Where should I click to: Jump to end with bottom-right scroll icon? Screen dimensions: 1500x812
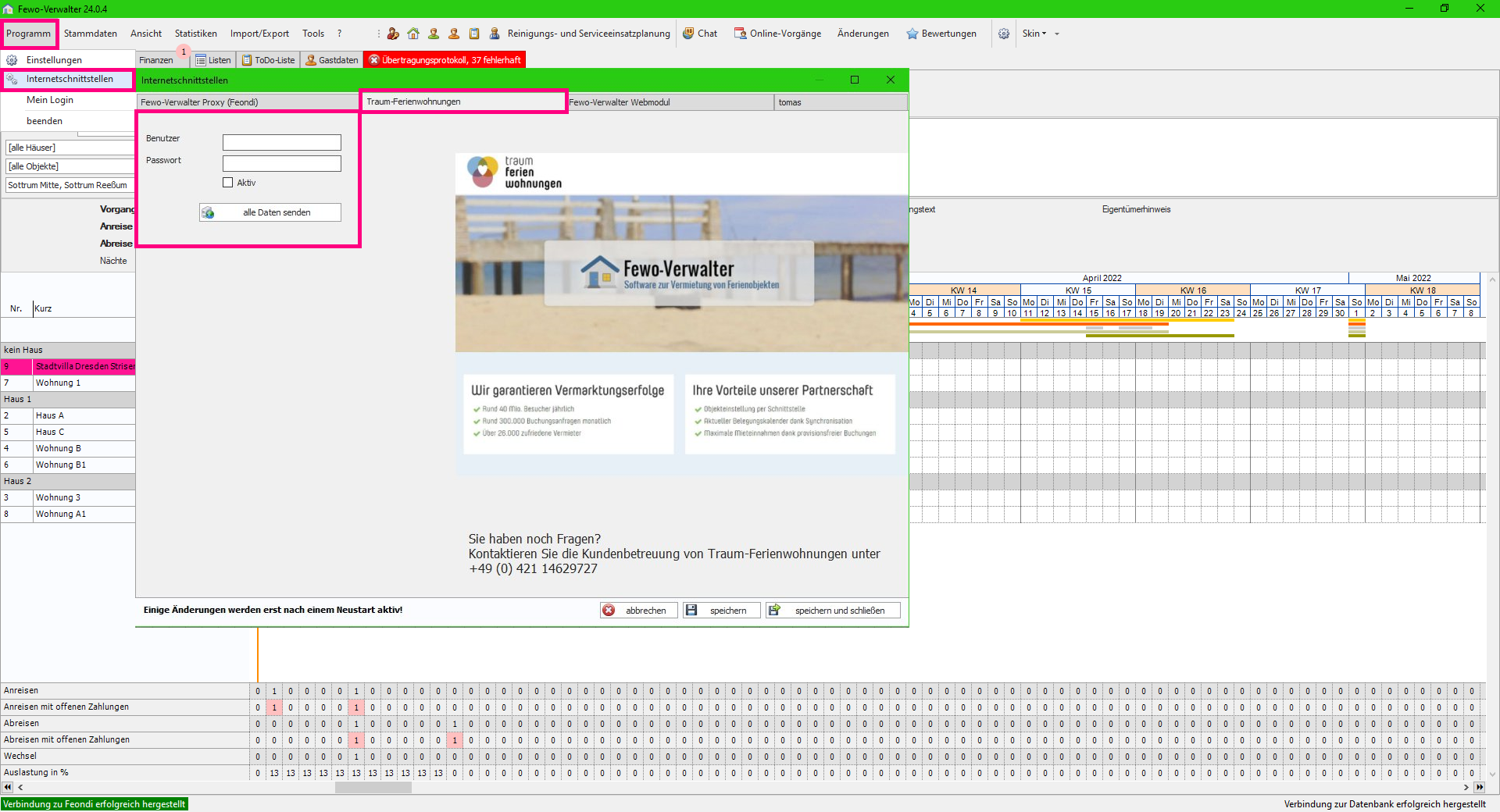1479,787
